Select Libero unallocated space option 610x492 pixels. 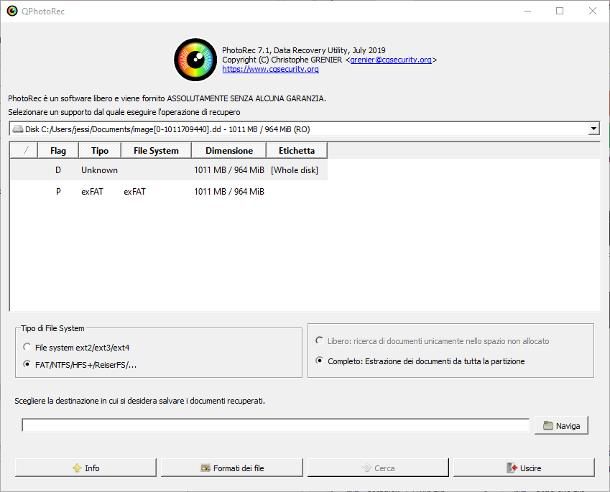click(432, 341)
